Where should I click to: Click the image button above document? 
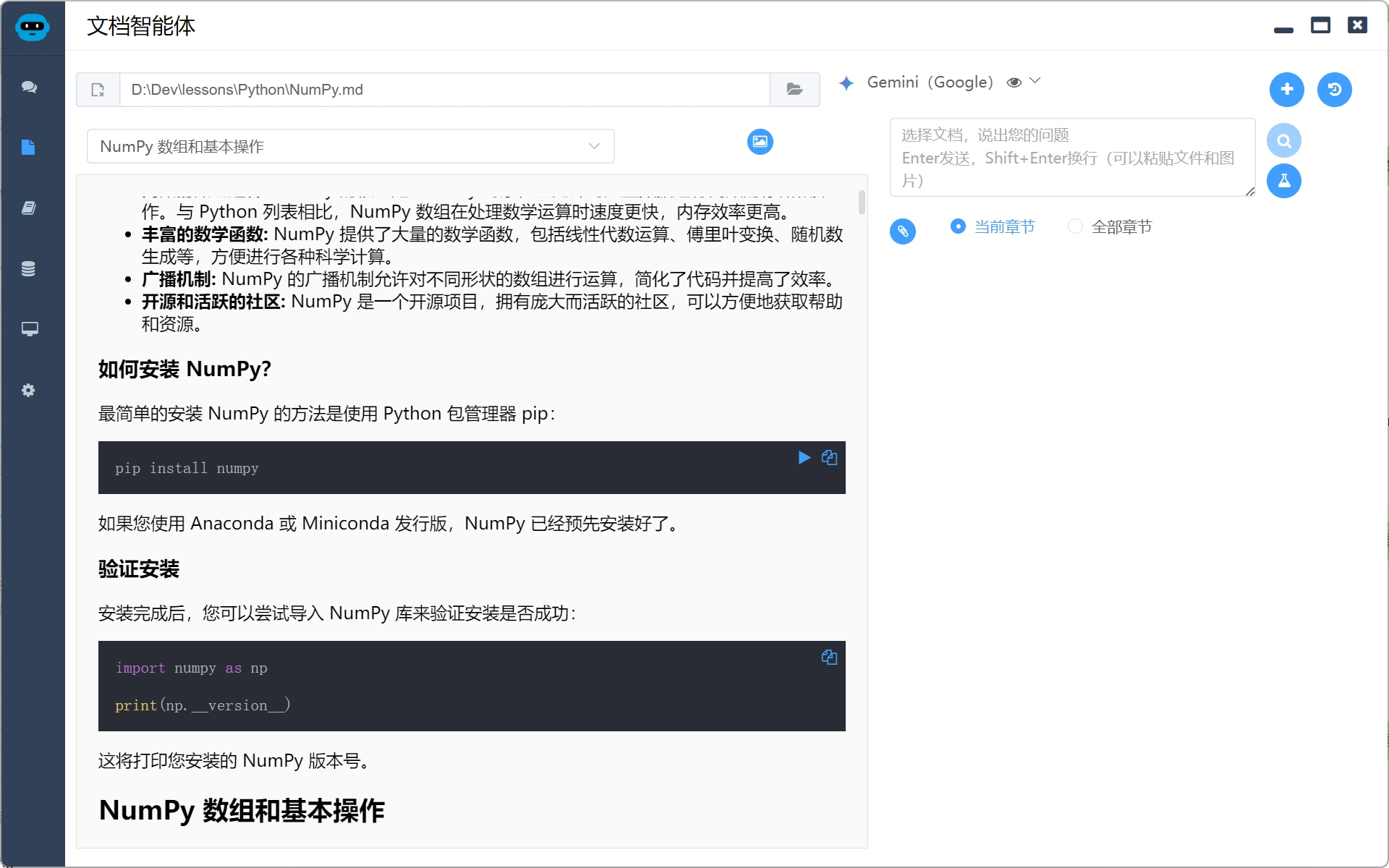(760, 142)
